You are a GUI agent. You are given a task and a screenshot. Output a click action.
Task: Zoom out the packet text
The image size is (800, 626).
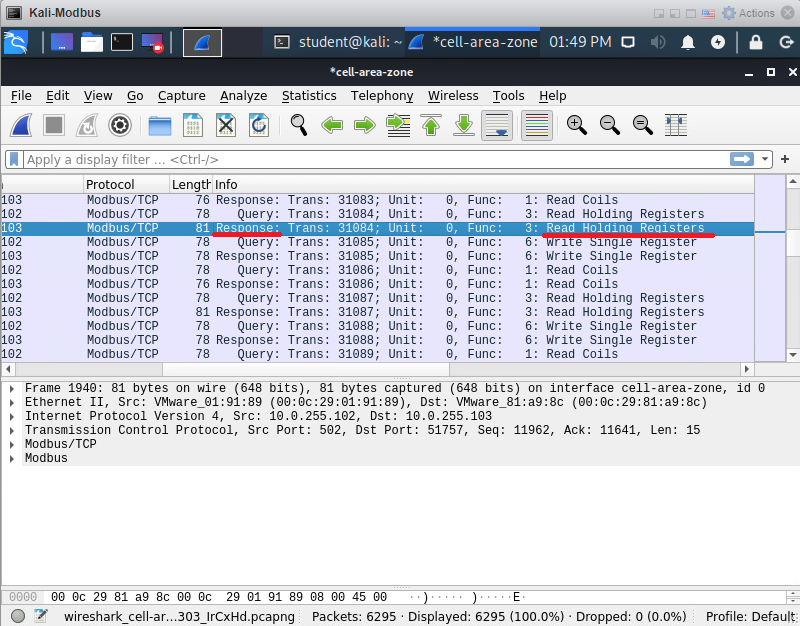(x=610, y=125)
